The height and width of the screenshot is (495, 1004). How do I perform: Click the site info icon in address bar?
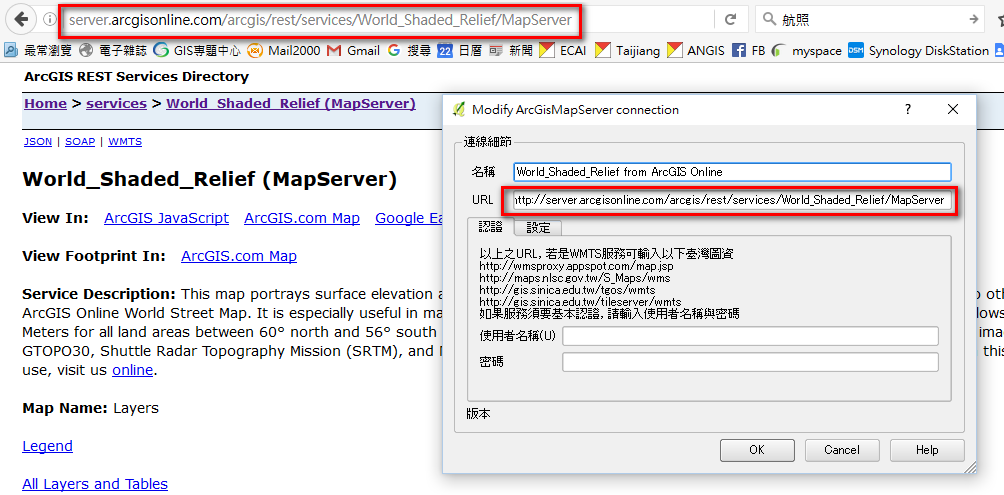(49, 20)
